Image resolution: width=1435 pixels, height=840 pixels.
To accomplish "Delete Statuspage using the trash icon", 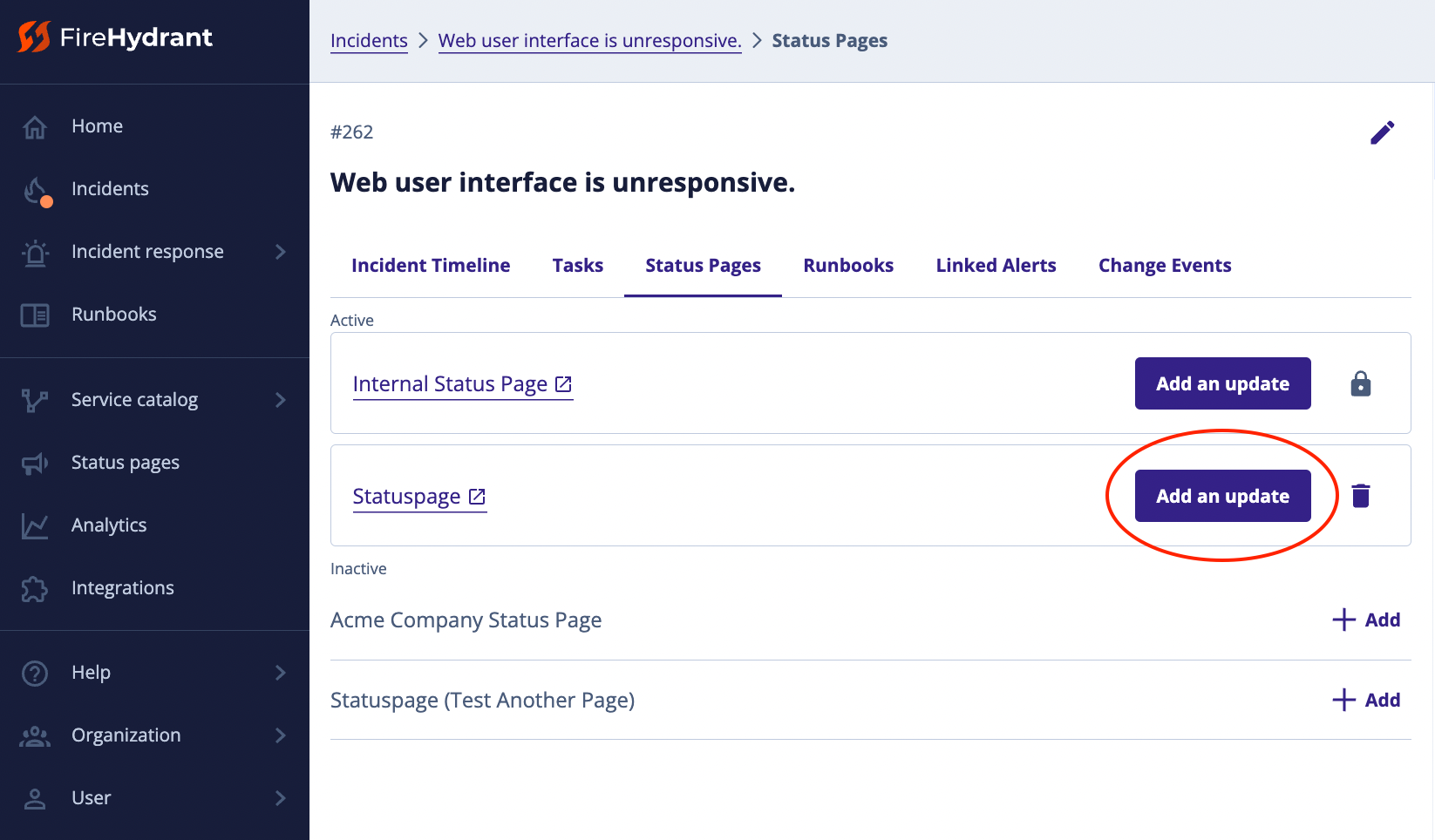I will pyautogui.click(x=1360, y=496).
